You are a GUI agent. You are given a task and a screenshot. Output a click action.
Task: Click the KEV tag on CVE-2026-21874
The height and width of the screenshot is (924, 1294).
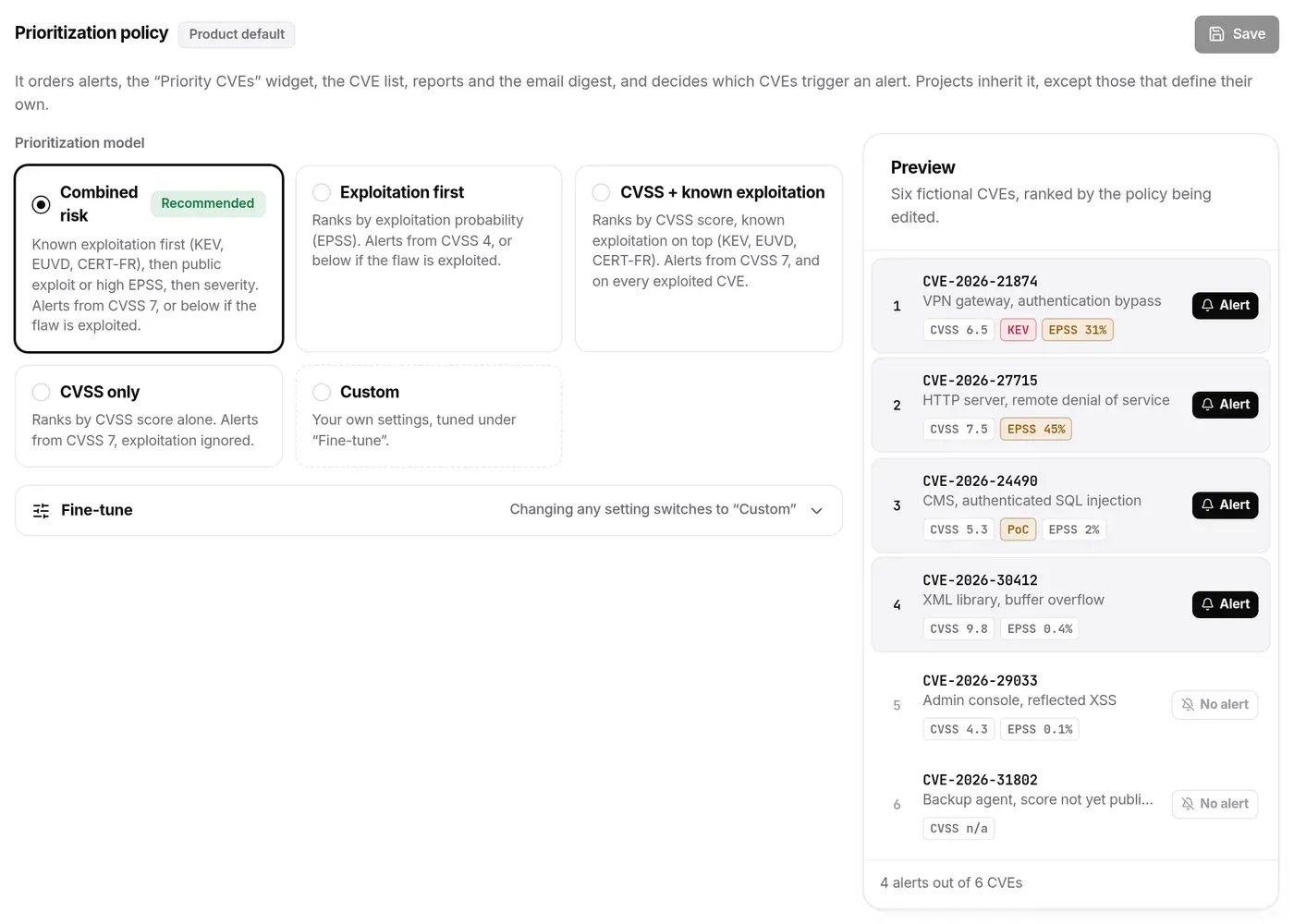tap(1018, 330)
